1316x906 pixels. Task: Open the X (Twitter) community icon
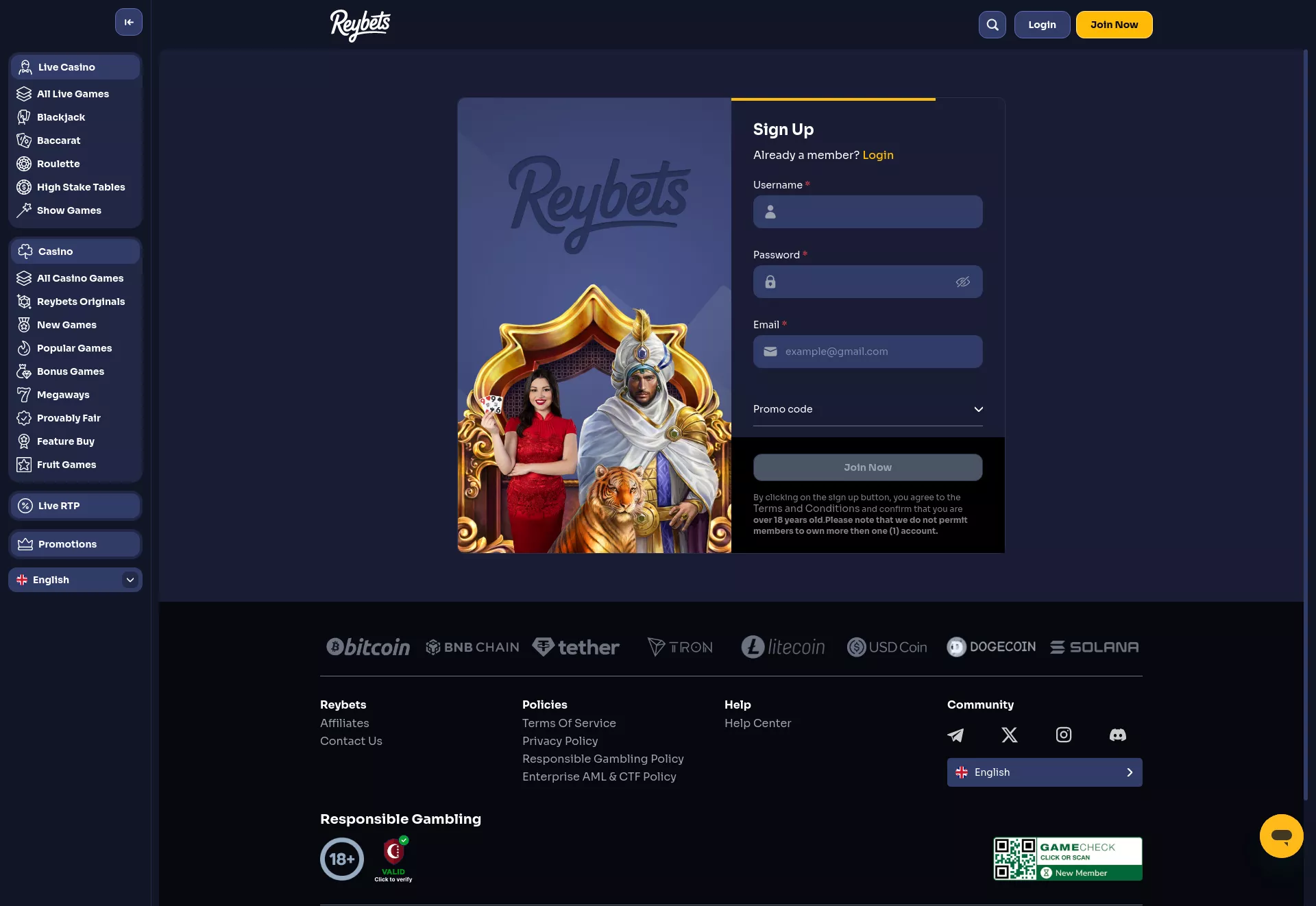[x=1009, y=735]
